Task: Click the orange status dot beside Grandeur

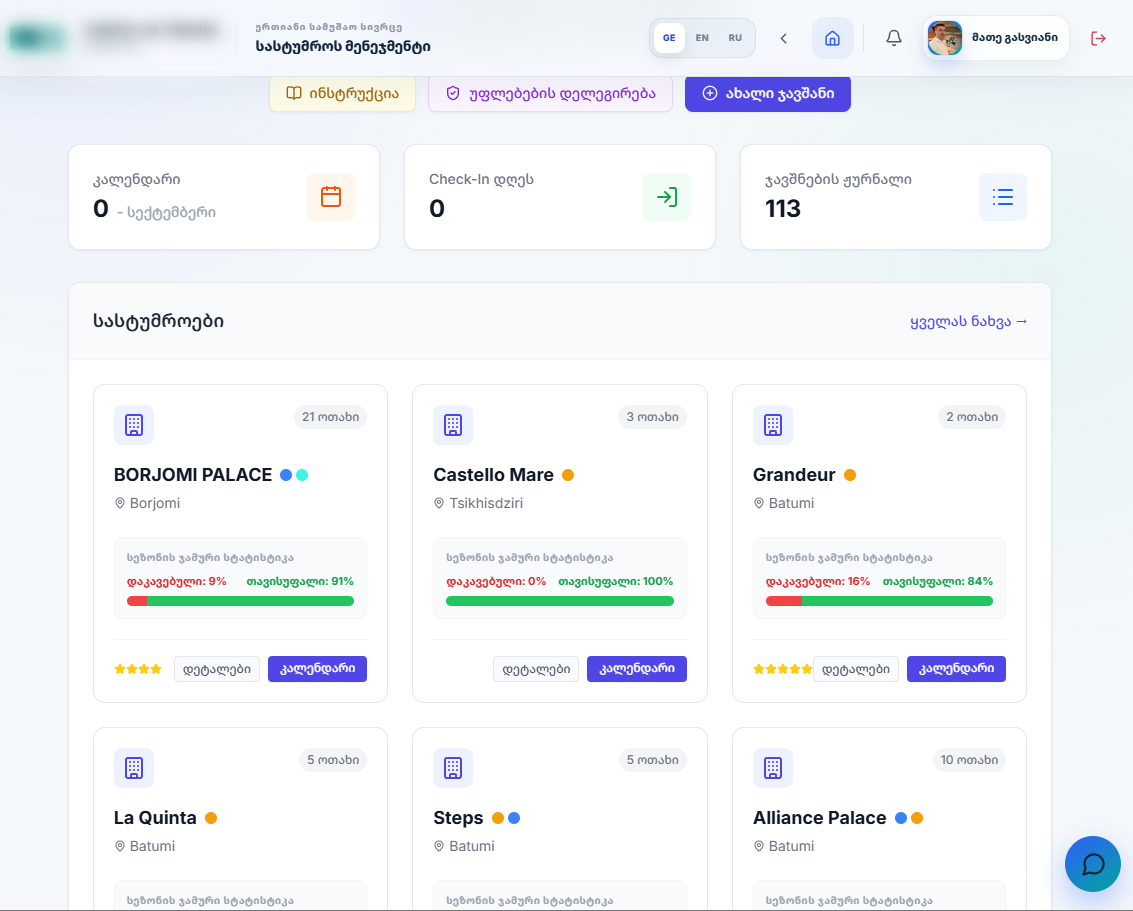Action: pos(850,475)
